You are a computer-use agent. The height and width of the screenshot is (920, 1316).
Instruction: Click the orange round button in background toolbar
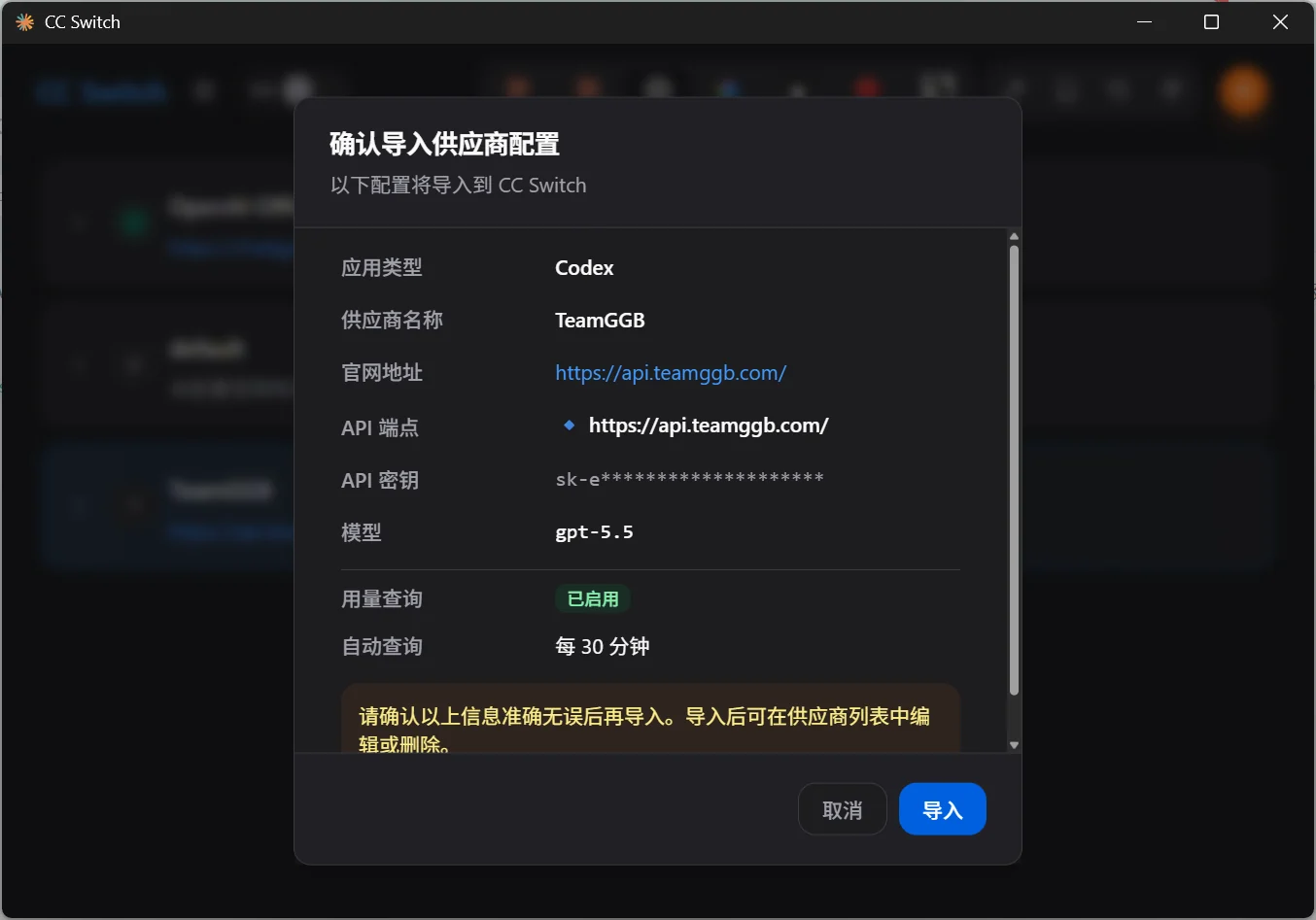click(1244, 91)
